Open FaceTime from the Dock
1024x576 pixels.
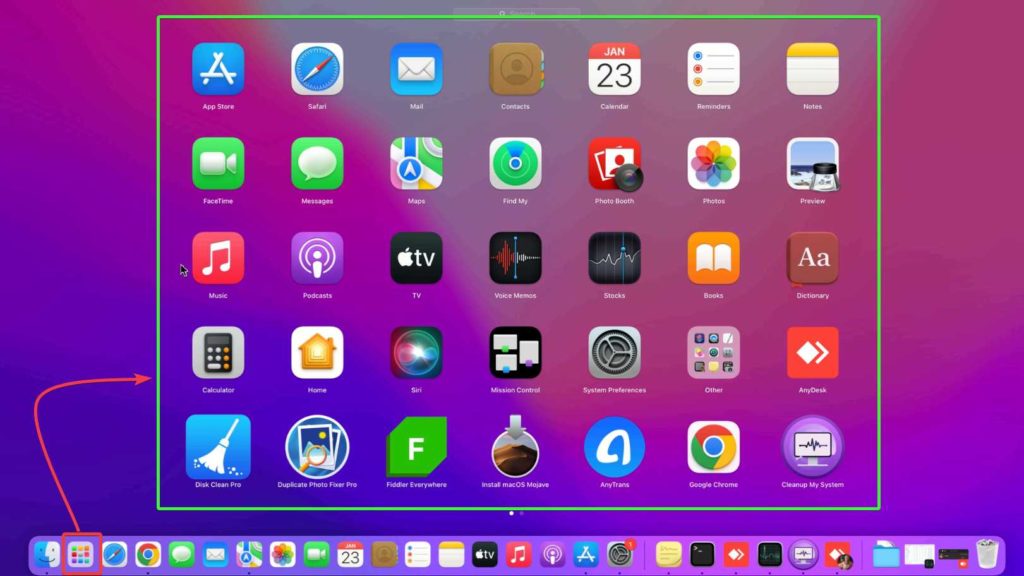coord(317,555)
